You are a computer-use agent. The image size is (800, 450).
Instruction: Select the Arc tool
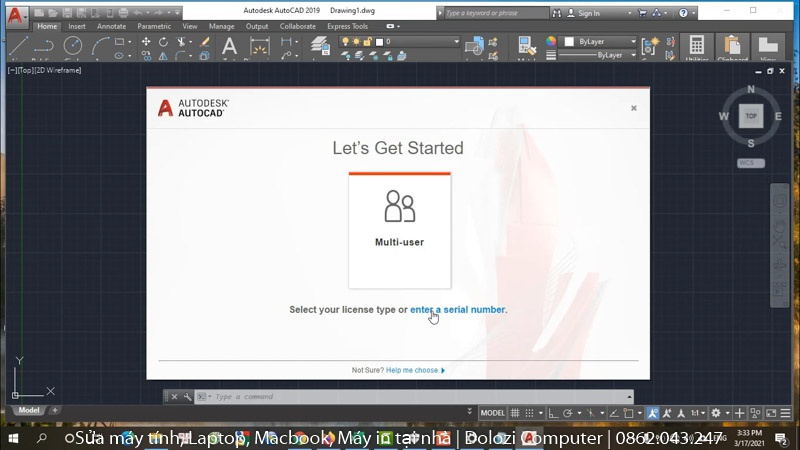(x=100, y=46)
